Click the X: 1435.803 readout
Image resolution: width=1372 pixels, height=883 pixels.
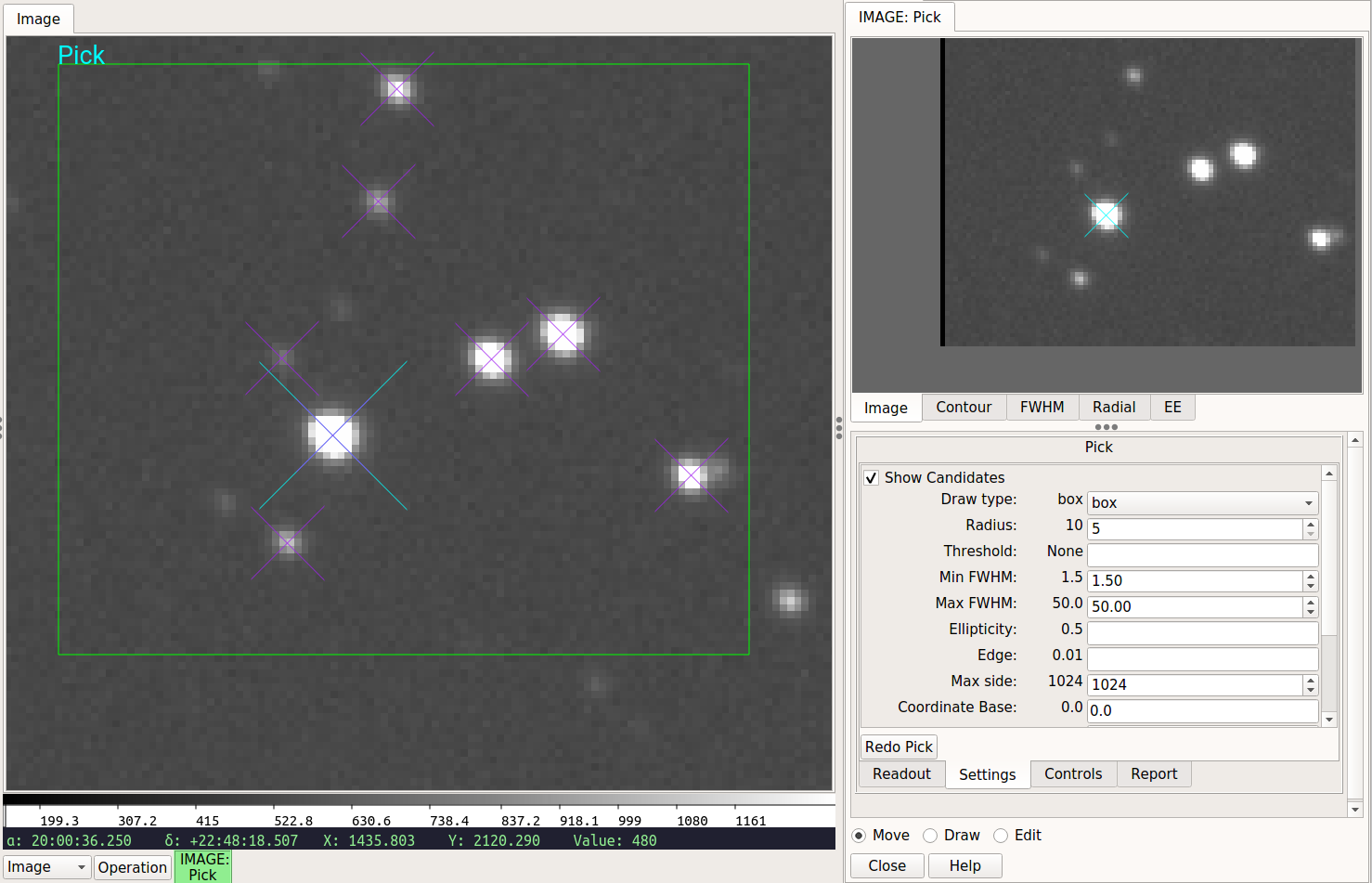[369, 840]
